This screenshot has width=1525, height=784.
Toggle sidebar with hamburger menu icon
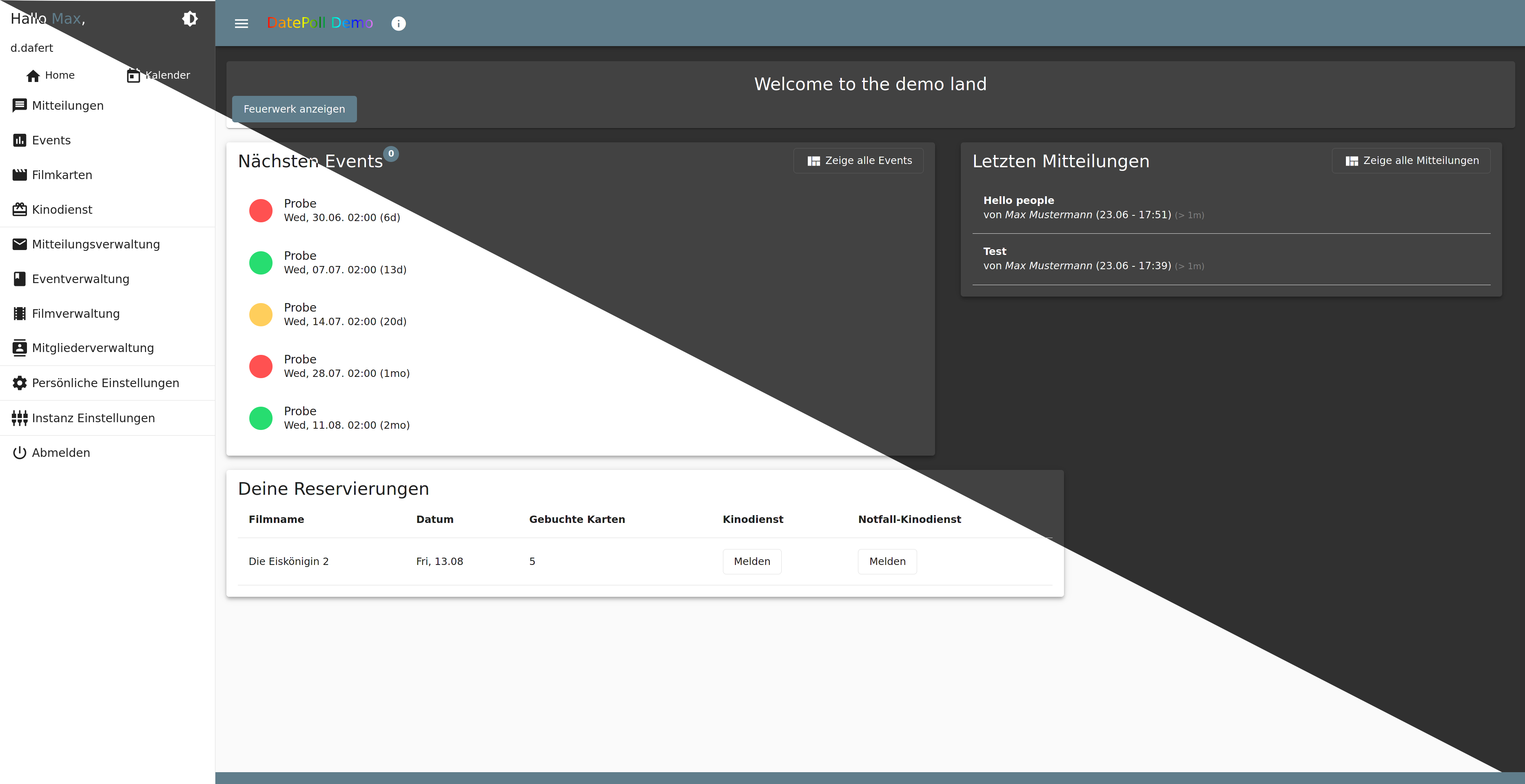[241, 24]
